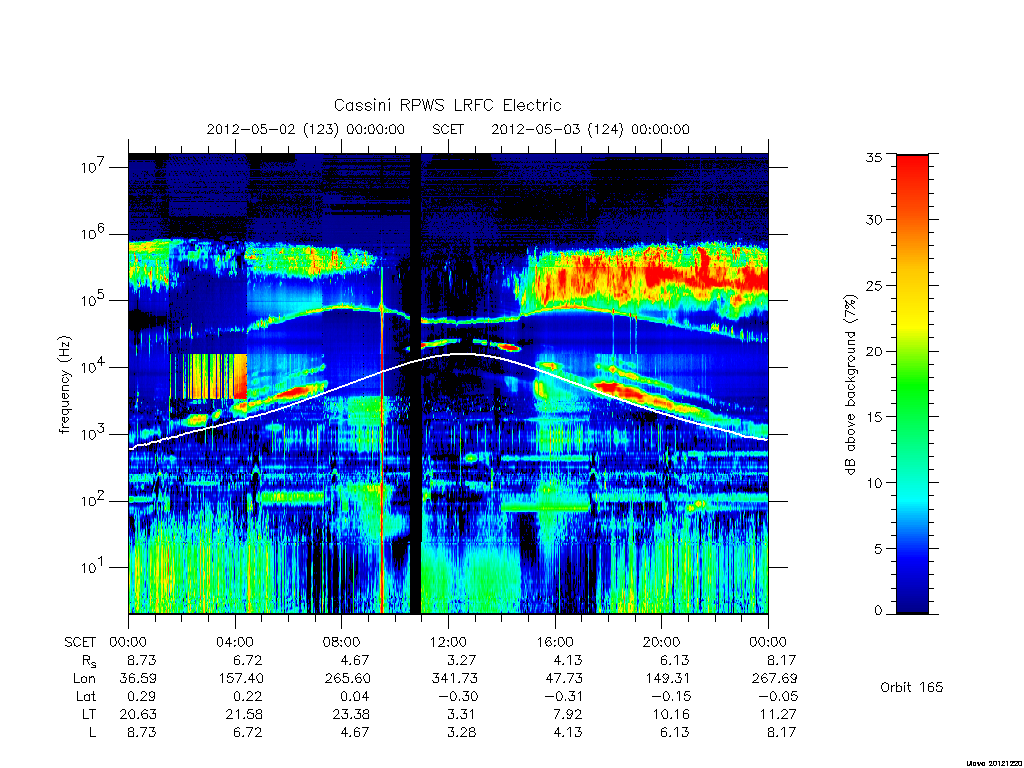Click the '20:00' time tick label
This screenshot has width=1024, height=768.
[662, 642]
